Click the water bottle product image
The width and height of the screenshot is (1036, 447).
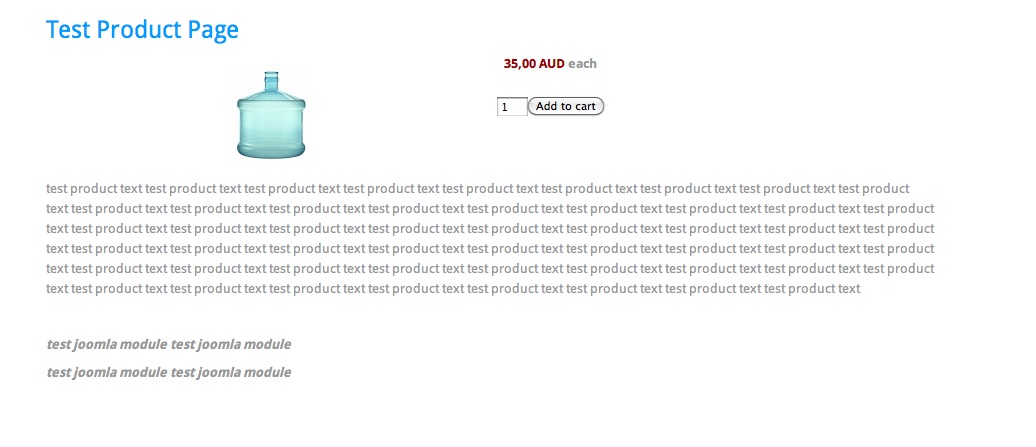271,114
